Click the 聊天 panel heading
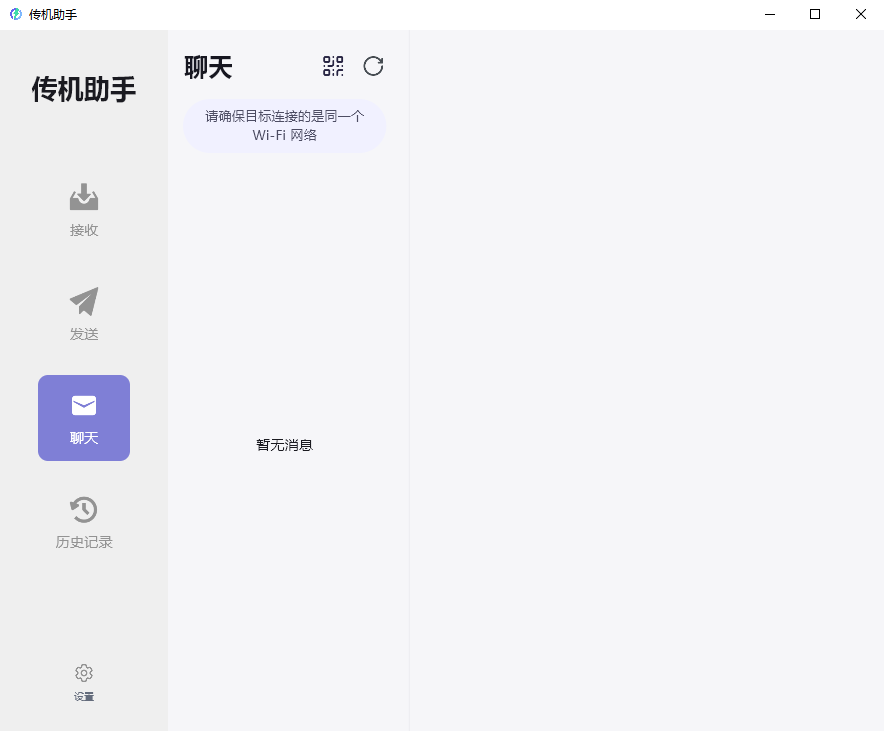This screenshot has height=731, width=884. 208,67
